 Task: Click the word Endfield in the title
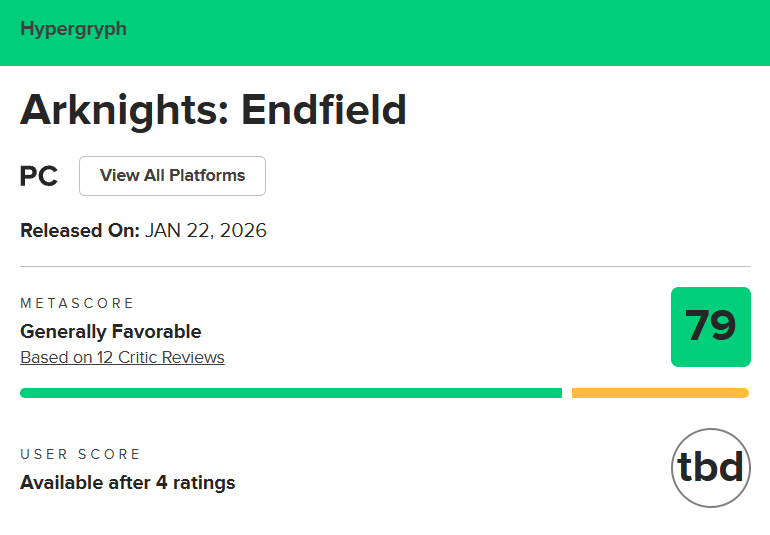tap(324, 109)
